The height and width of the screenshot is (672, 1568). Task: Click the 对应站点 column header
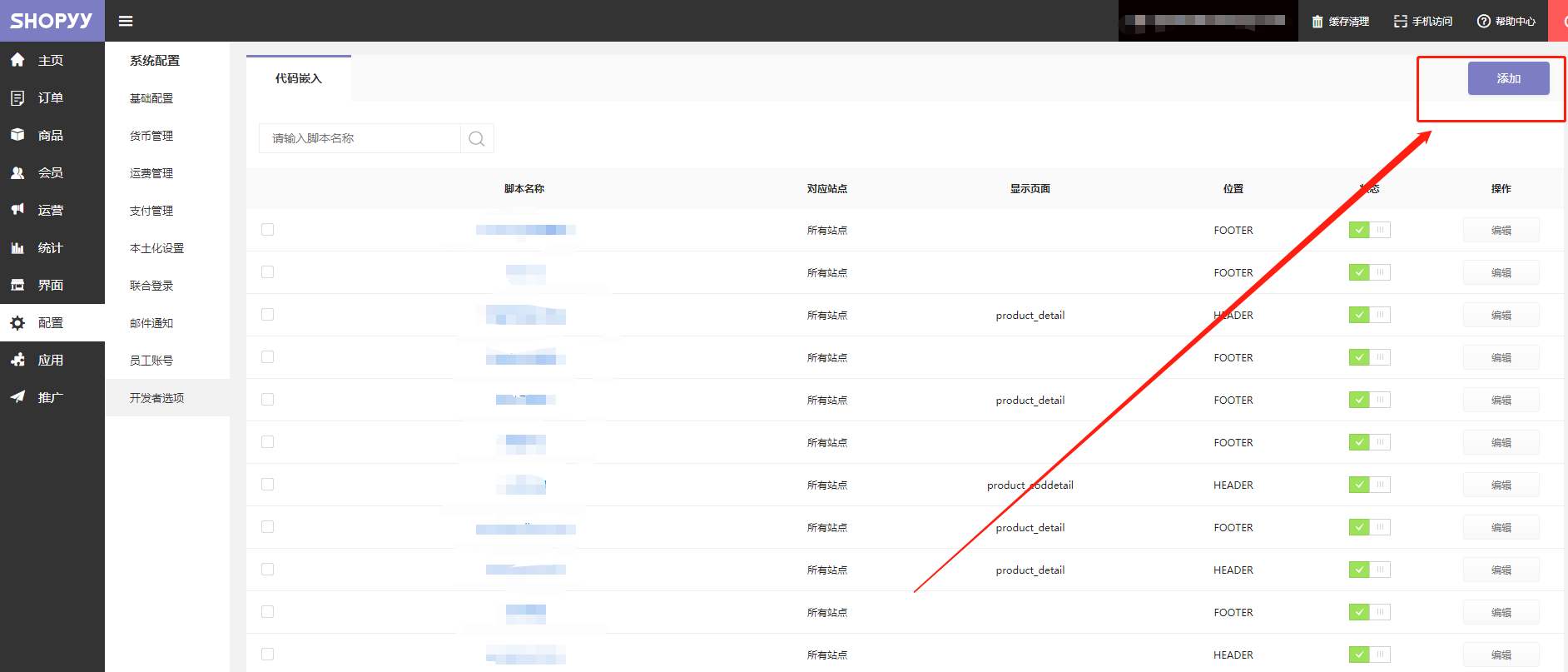pos(827,189)
